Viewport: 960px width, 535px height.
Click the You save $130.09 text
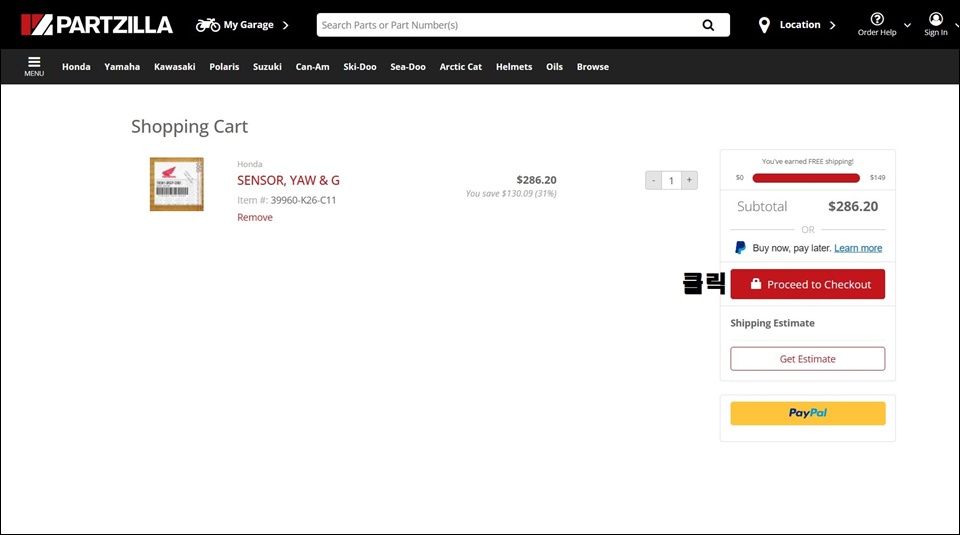point(511,193)
